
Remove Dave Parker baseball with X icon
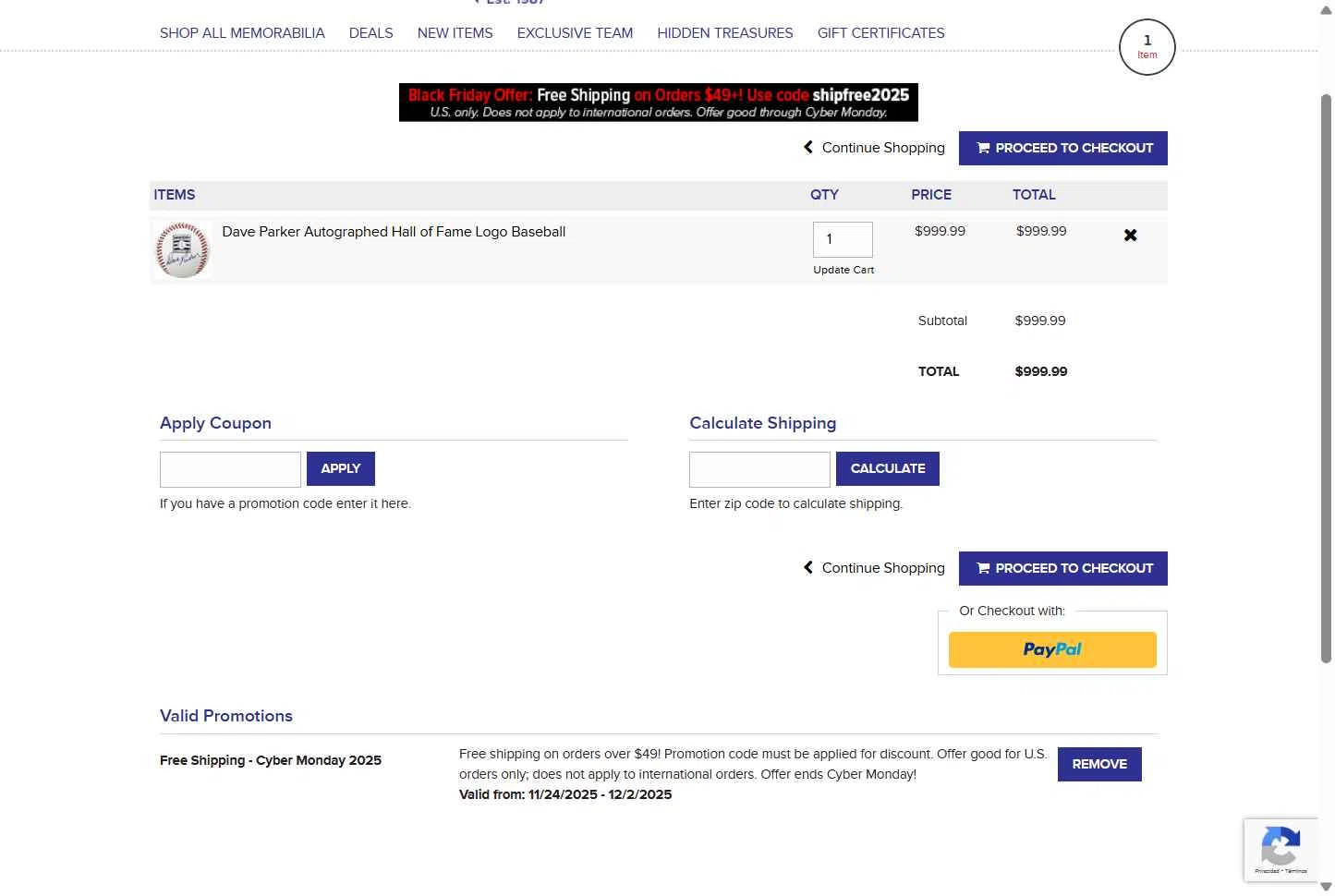coord(1130,236)
